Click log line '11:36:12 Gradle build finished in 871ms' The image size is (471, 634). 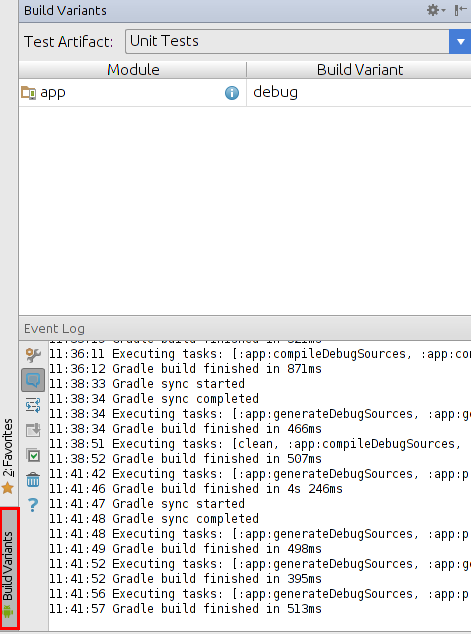click(x=185, y=369)
